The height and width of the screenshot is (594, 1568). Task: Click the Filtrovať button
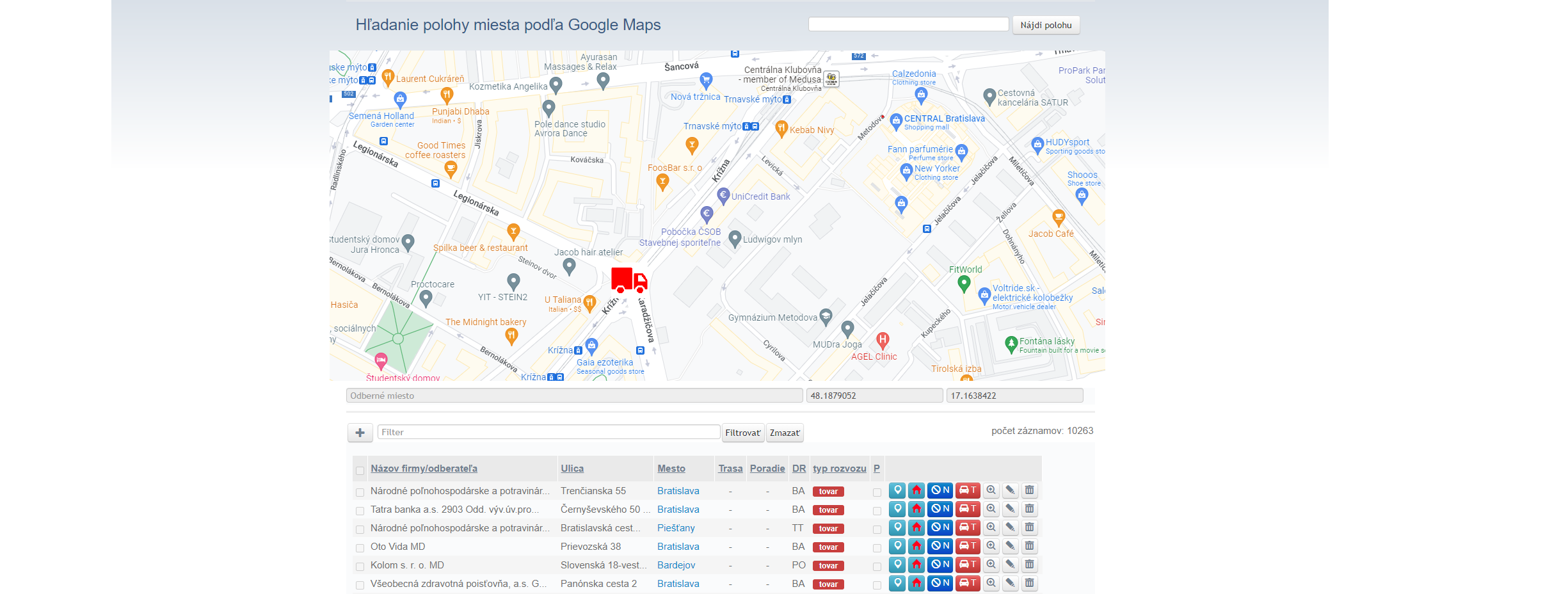tap(743, 433)
